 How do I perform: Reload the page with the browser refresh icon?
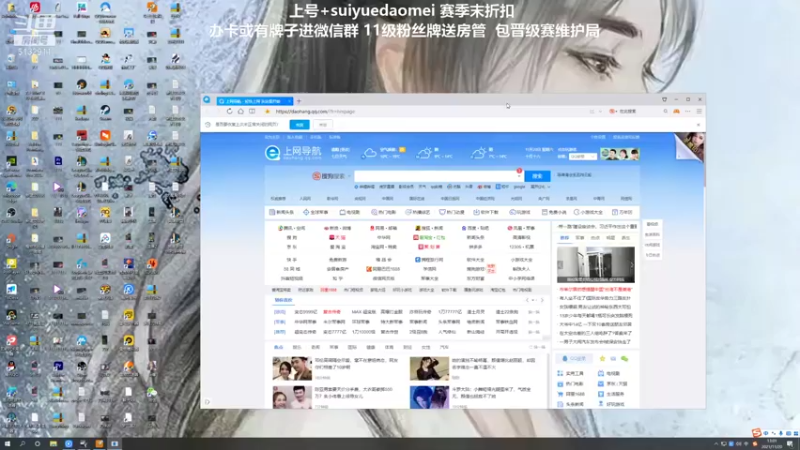230,111
